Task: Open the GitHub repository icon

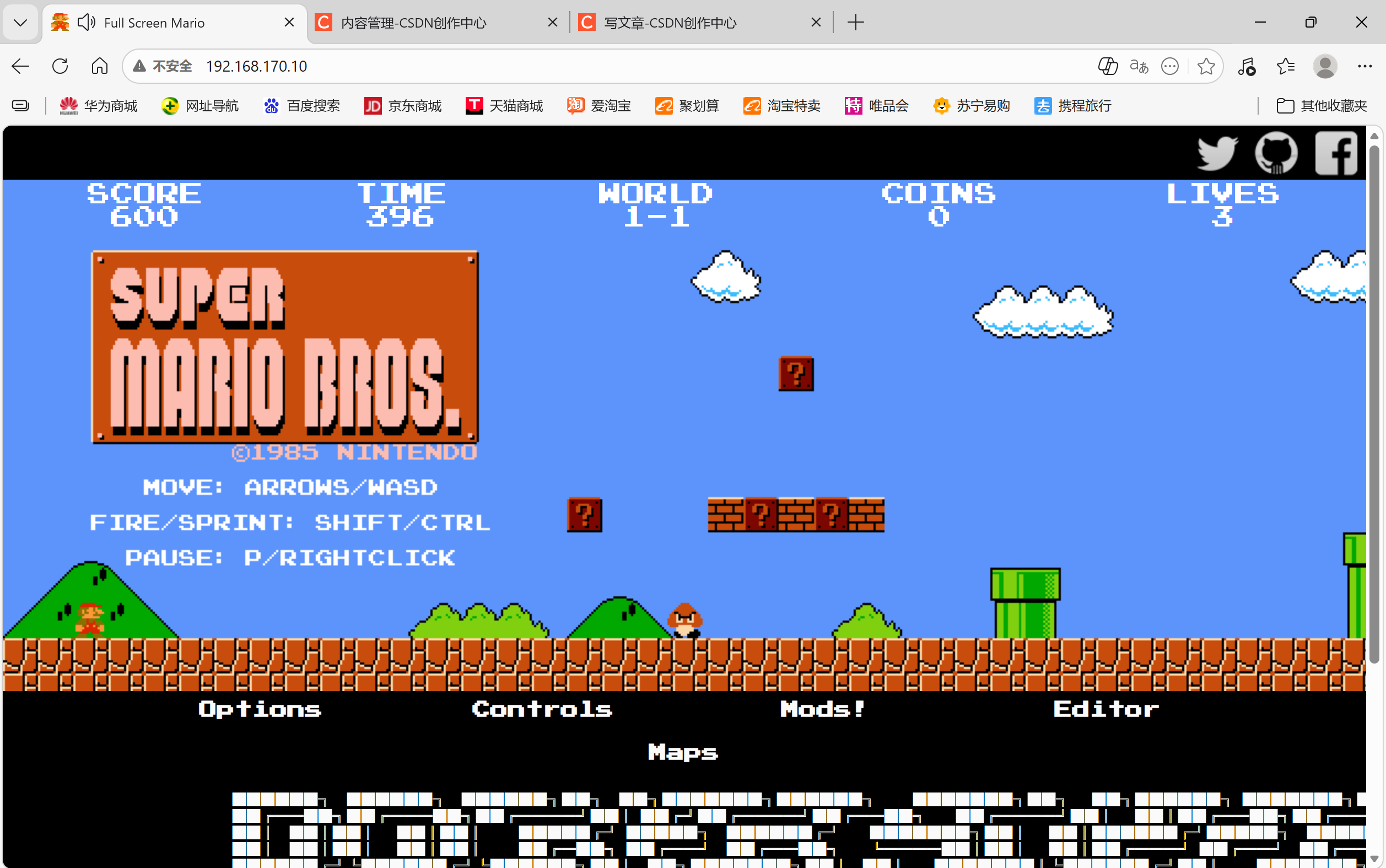Action: tap(1276, 153)
